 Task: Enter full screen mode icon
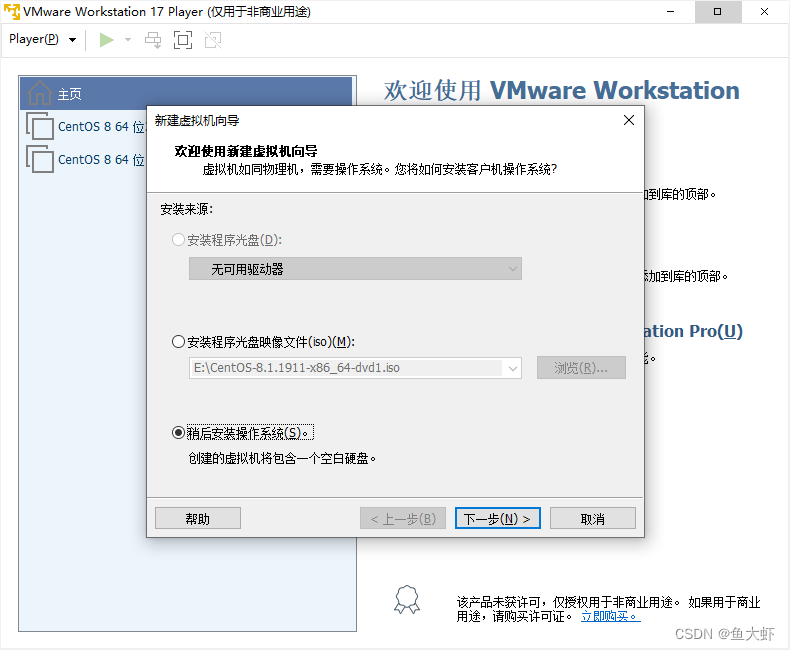pyautogui.click(x=183, y=40)
